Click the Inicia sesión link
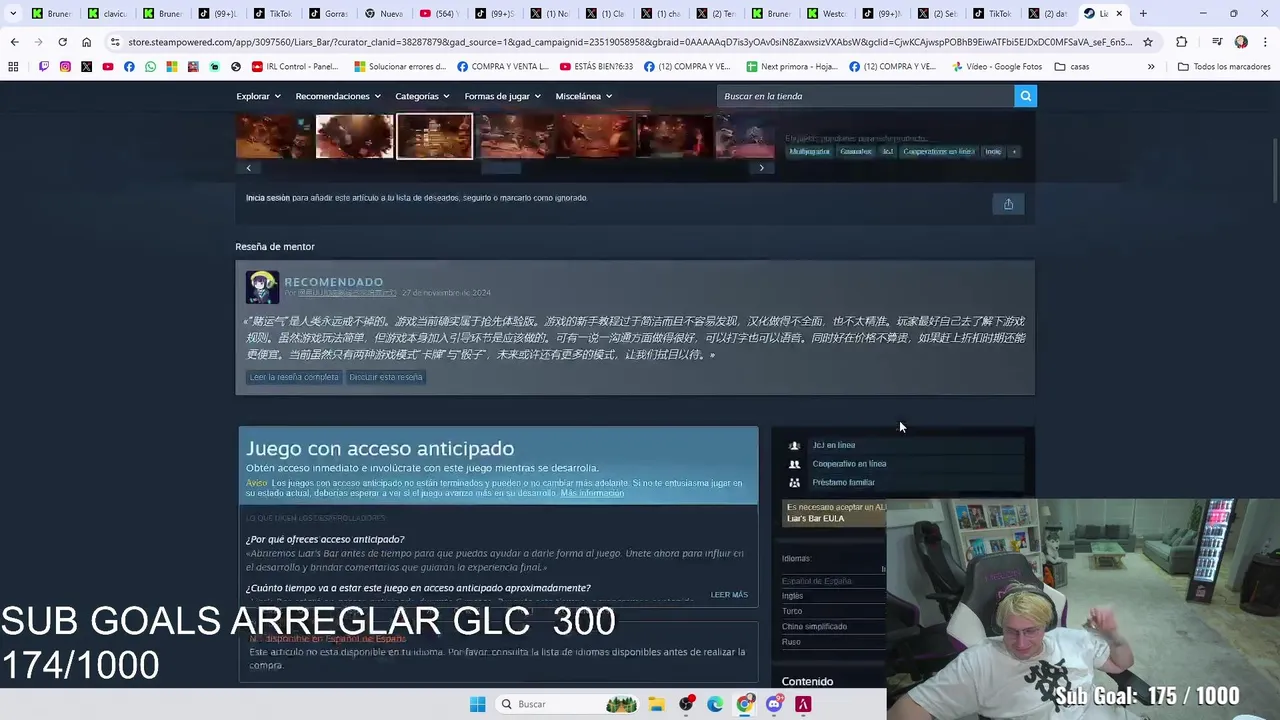Viewport: 1280px width, 720px height. [x=268, y=198]
